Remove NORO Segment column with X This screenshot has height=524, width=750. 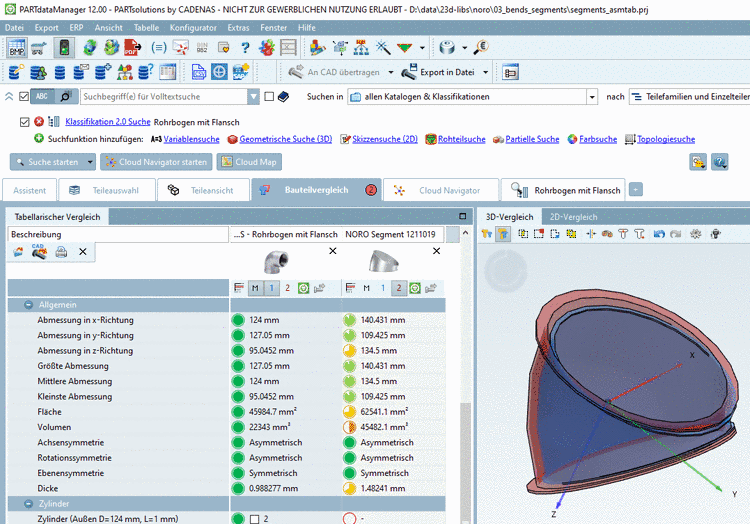pyautogui.click(x=436, y=251)
